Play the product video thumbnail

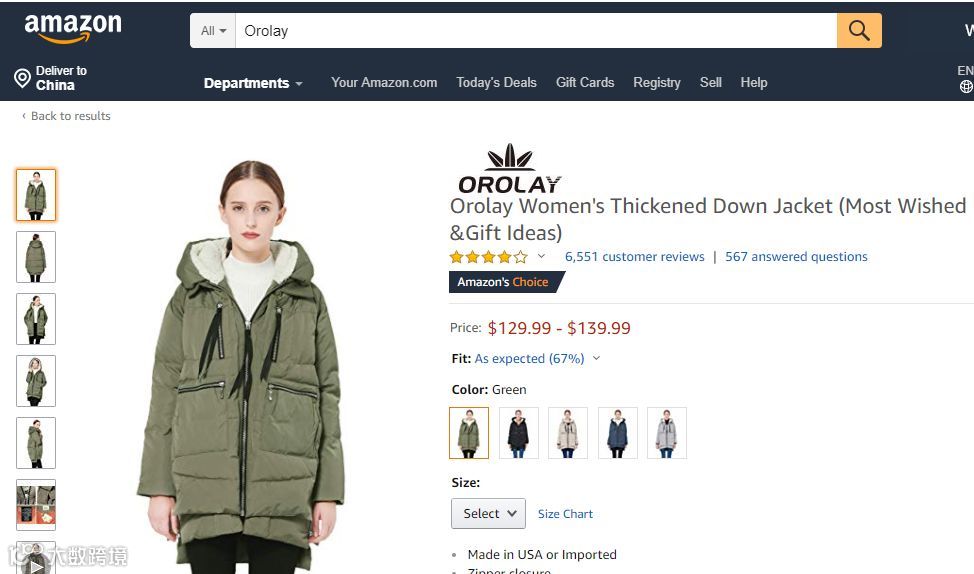click(x=35, y=558)
